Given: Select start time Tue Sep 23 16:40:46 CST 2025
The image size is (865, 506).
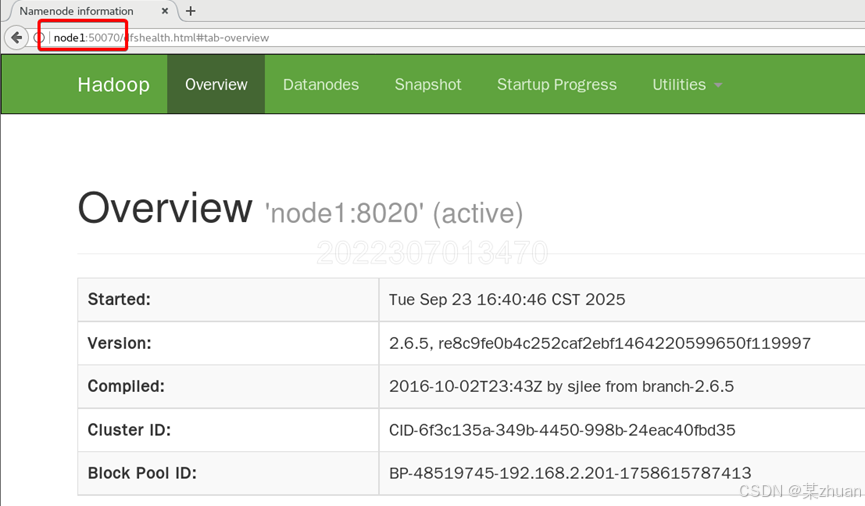Looking at the screenshot, I should tap(507, 300).
